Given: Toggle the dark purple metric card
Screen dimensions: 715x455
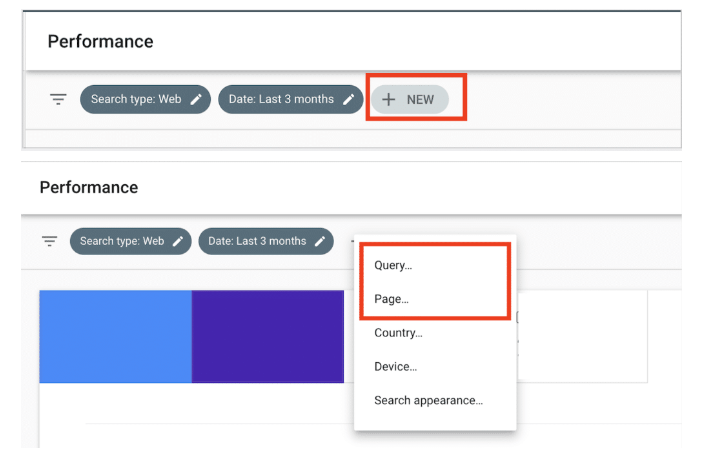Looking at the screenshot, I should (268, 336).
